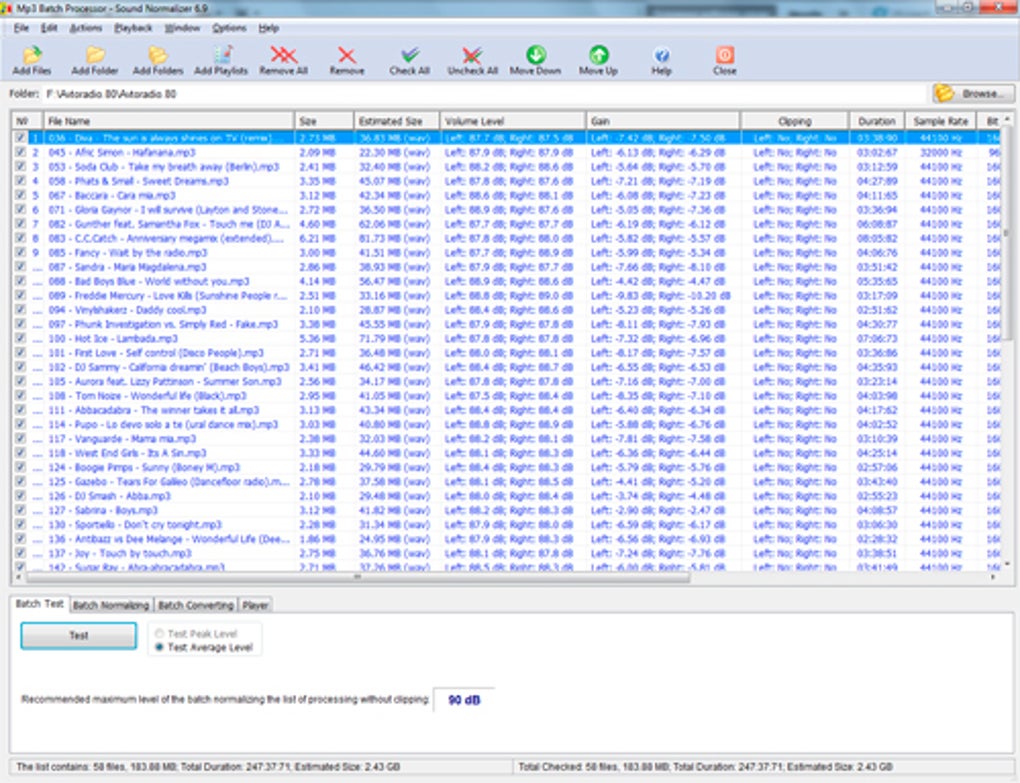Toggle checkbox for Phats & Small - Sweet Dreams.mp3
1020x783 pixels.
(x=20, y=181)
